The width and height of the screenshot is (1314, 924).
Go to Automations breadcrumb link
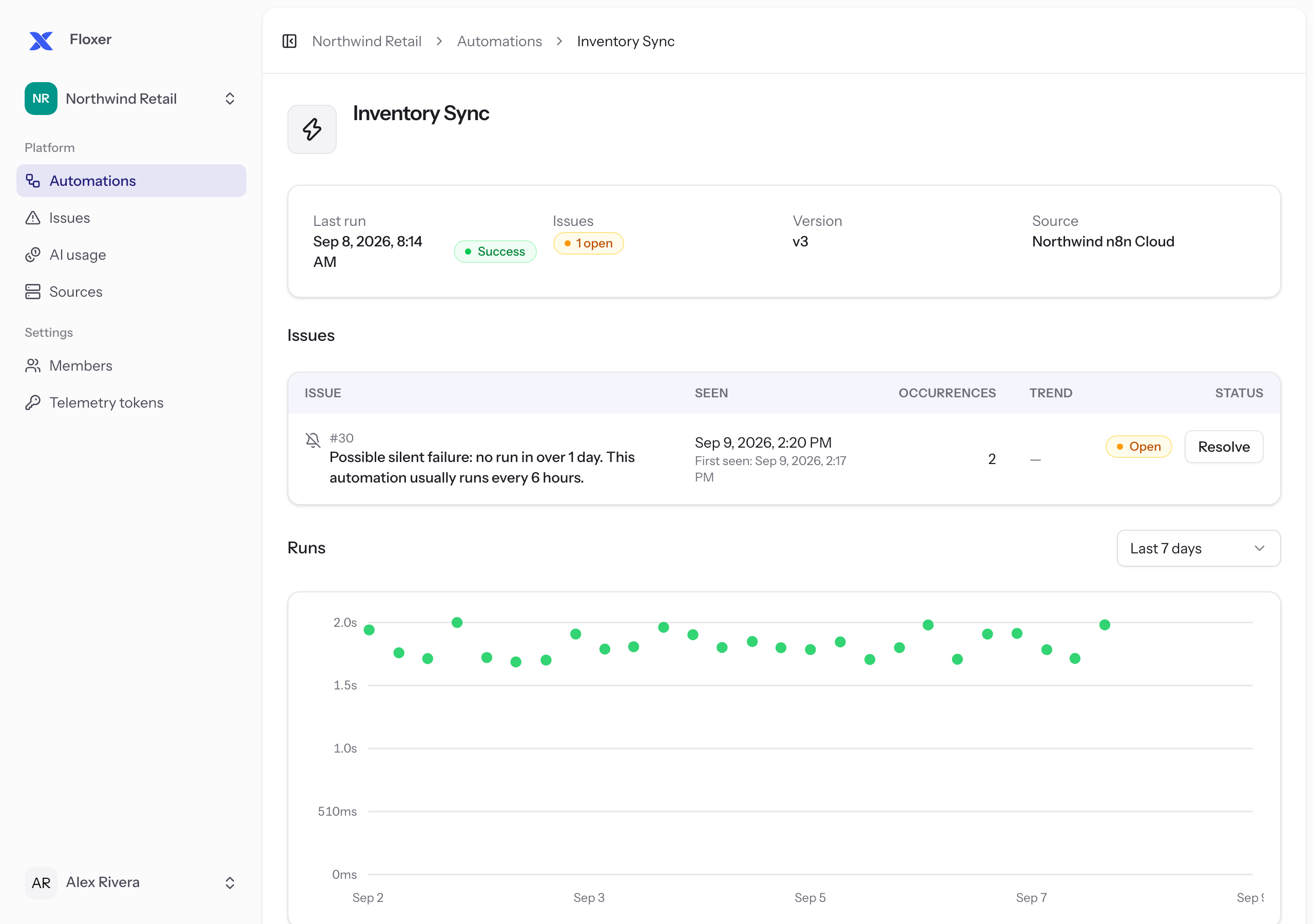coord(499,41)
